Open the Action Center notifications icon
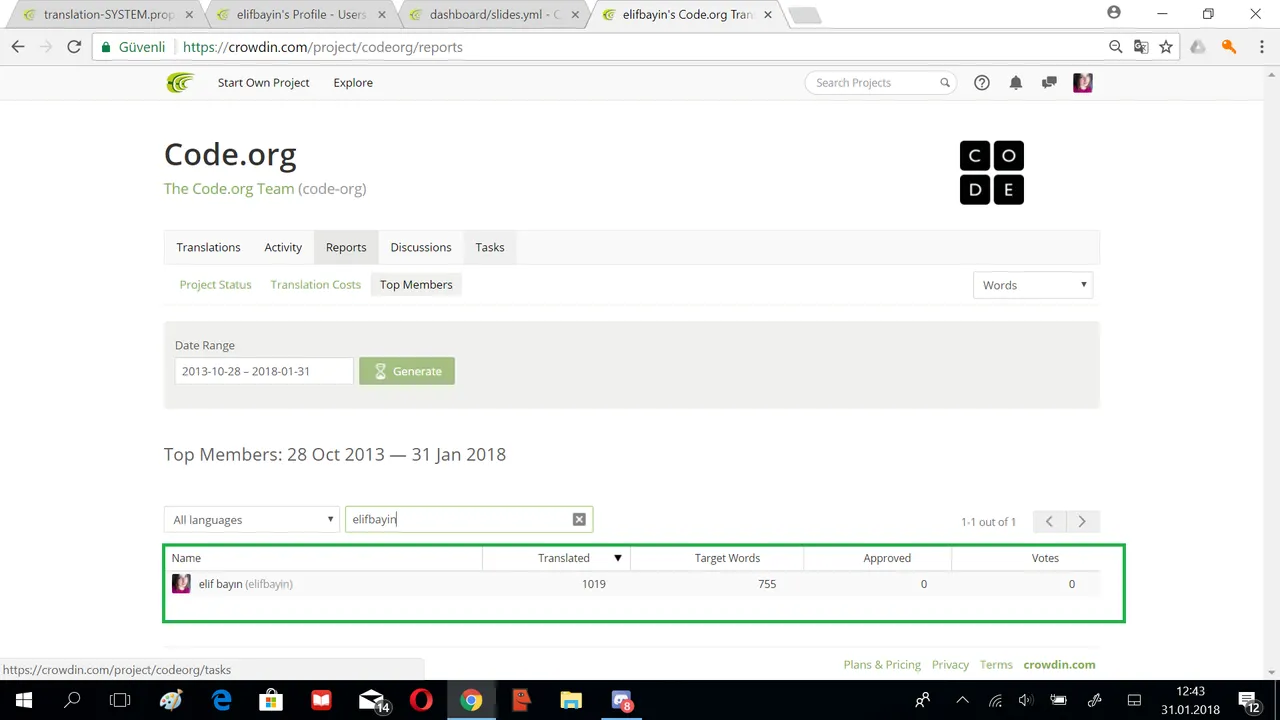The image size is (1280, 720). pyautogui.click(x=1248, y=701)
